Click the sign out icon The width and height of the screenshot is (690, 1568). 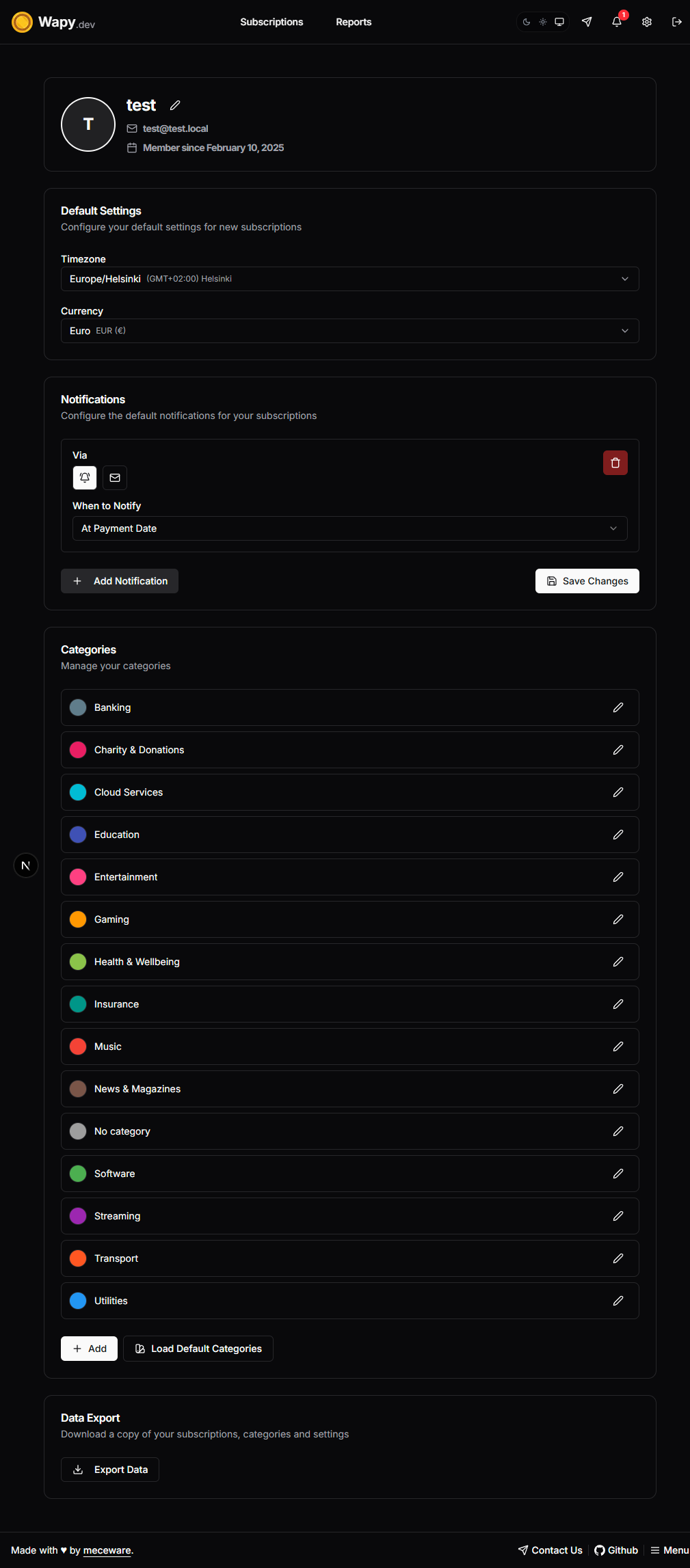point(677,22)
